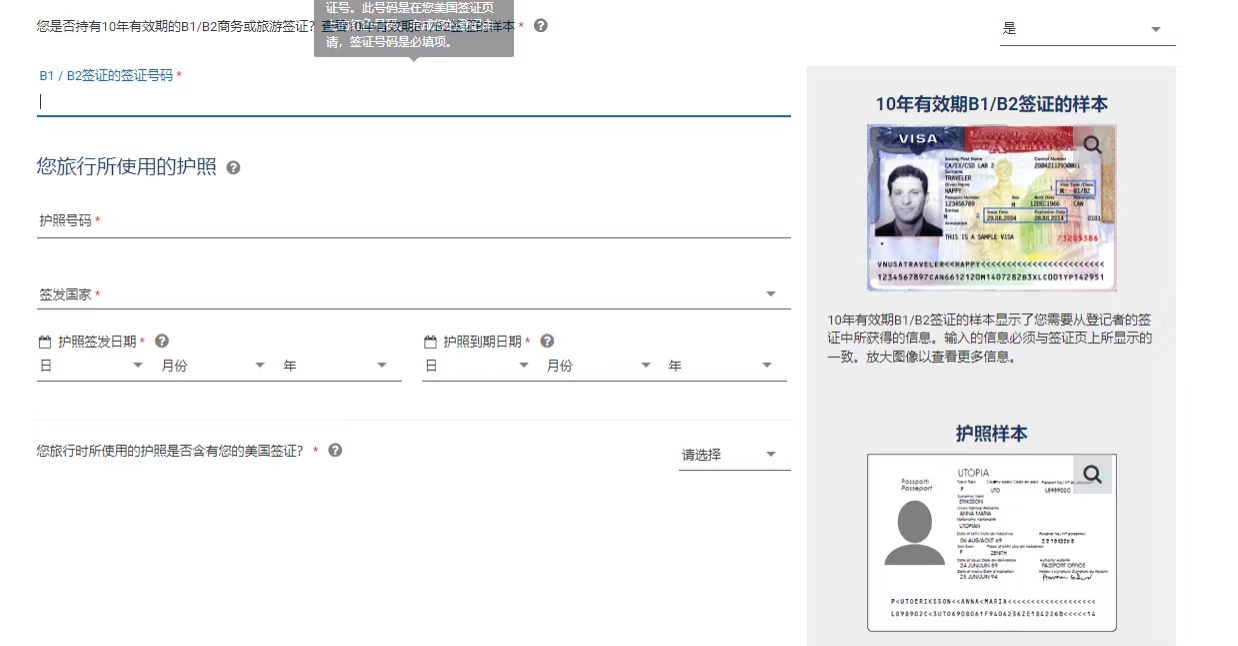Click help icon next to 护照到期日期
1238x646 pixels.
point(547,341)
